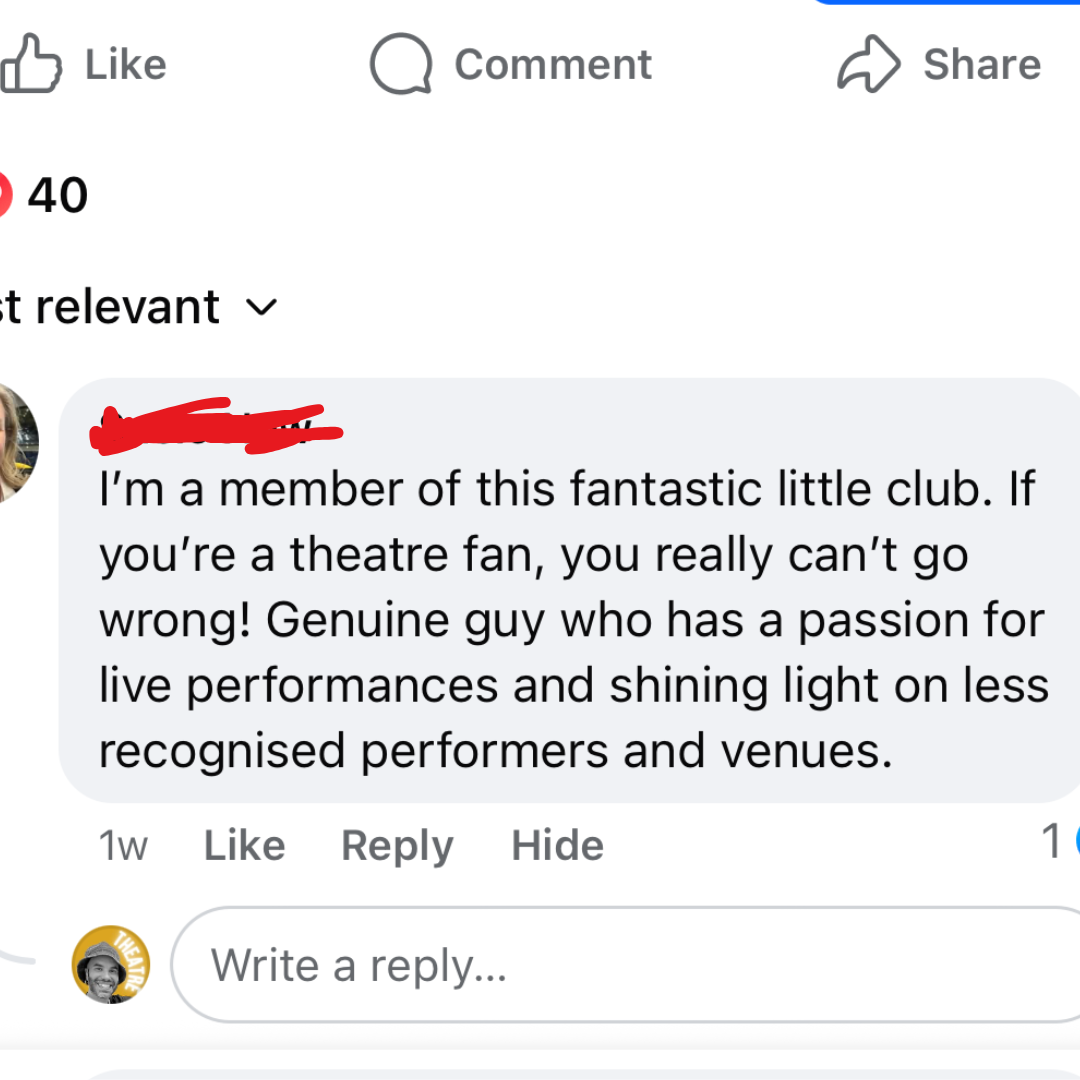Focus the "Write a reply..." field
This screenshot has height=1080, width=1080.
click(x=620, y=965)
